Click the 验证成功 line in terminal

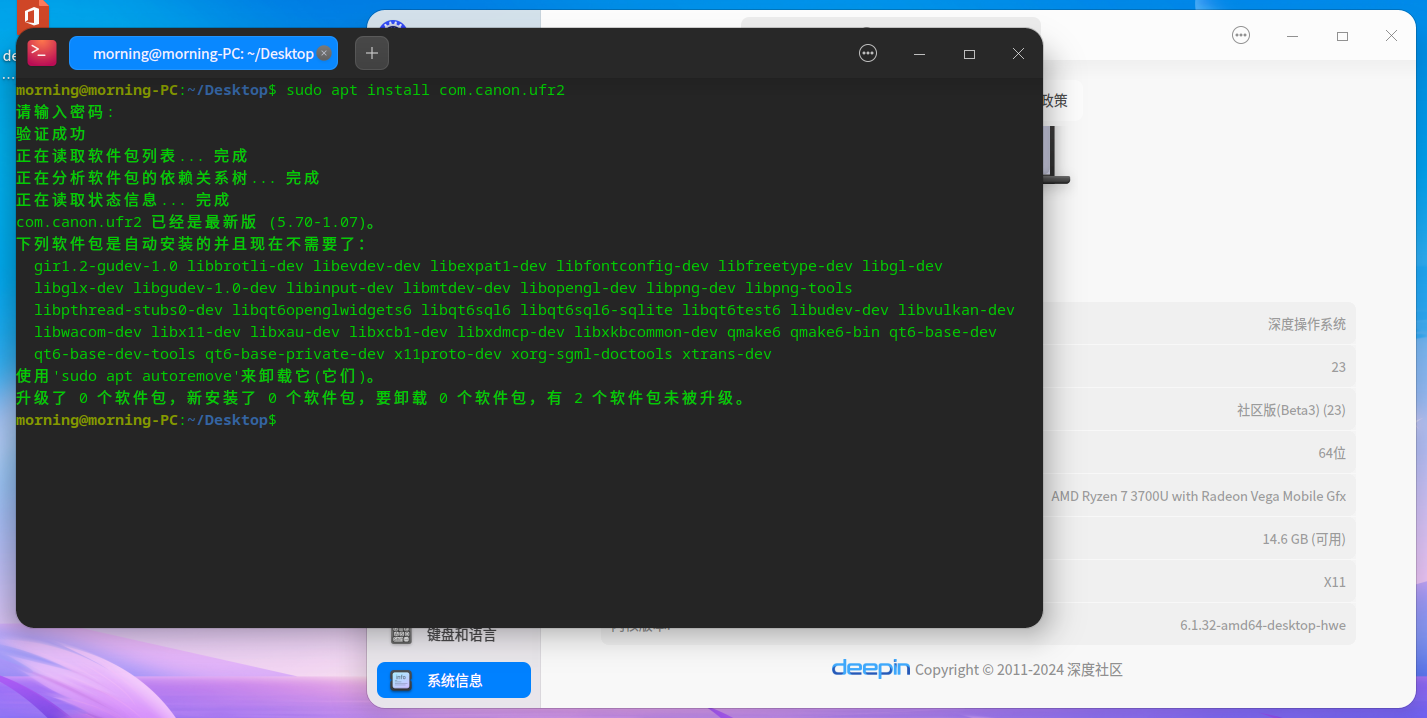51,134
